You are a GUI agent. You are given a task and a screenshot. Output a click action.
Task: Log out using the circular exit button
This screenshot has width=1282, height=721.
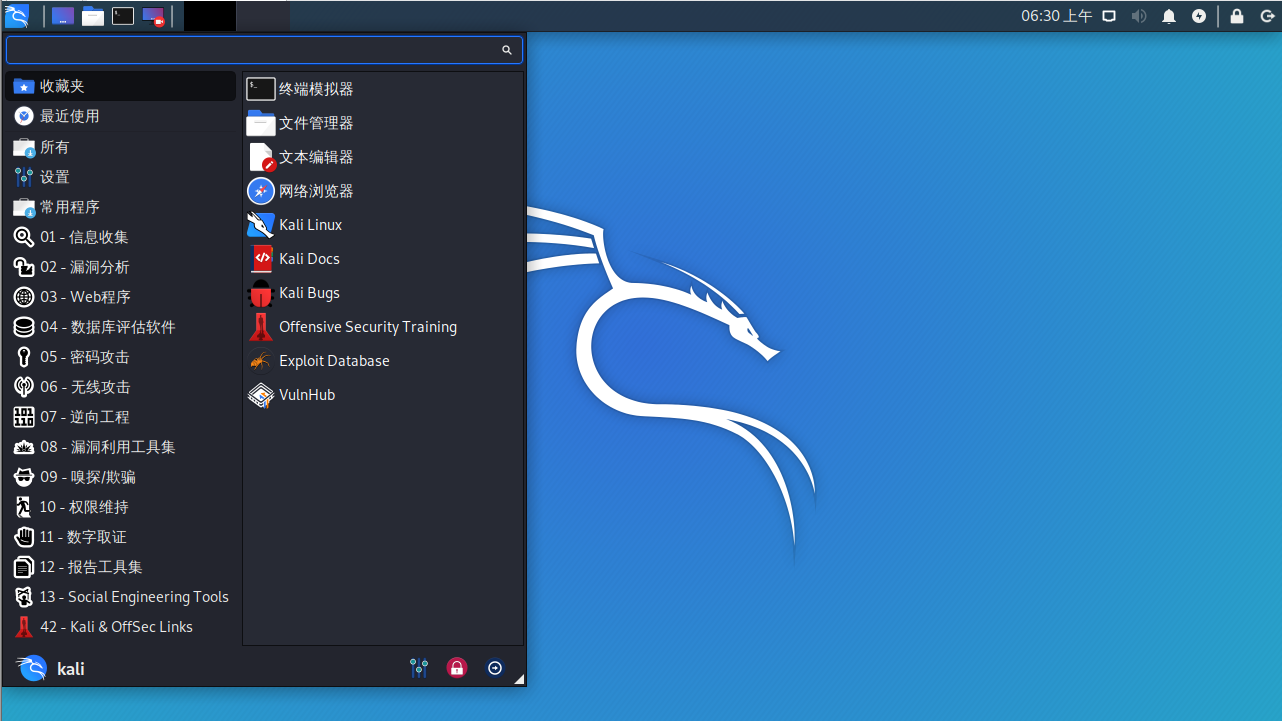[x=495, y=667]
